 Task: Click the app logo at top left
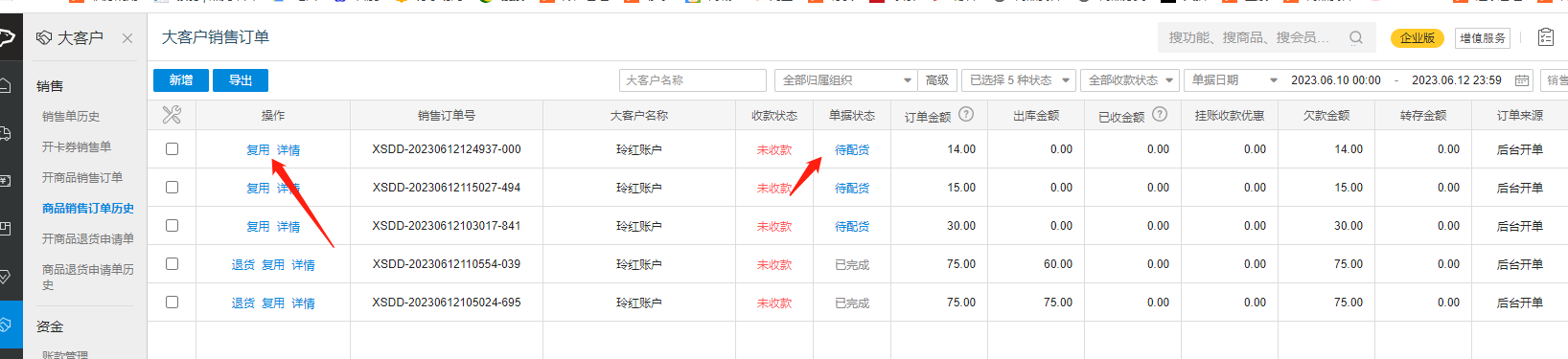pyautogui.click(x=8, y=38)
